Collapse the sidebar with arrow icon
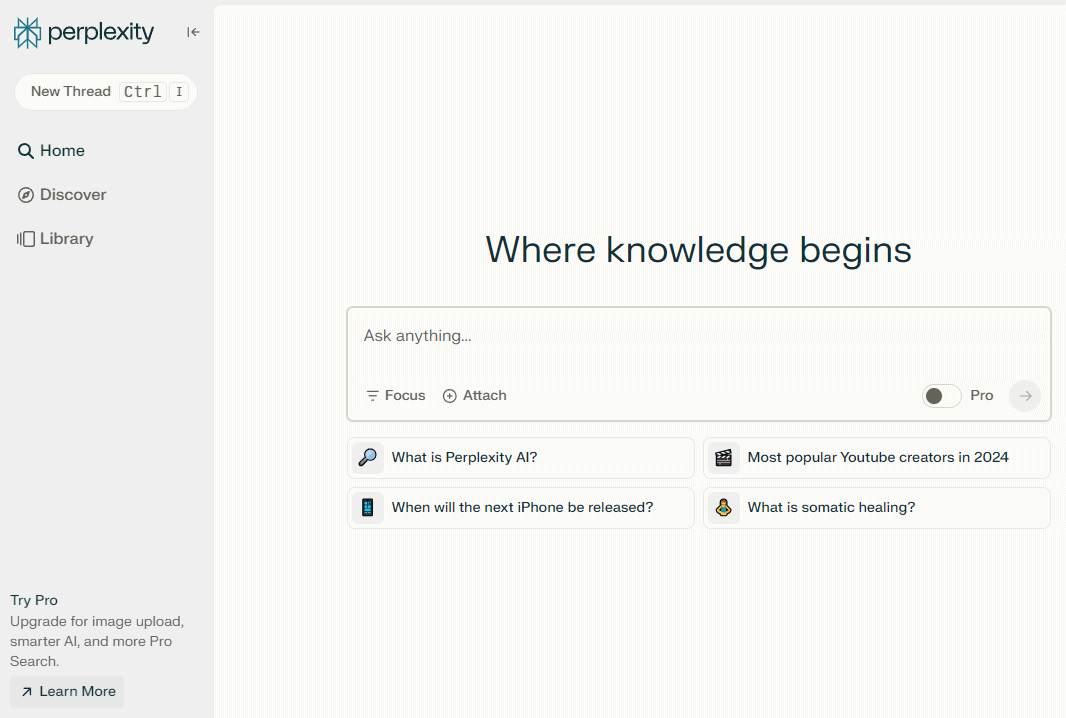Image resolution: width=1066 pixels, height=718 pixels. [x=193, y=32]
